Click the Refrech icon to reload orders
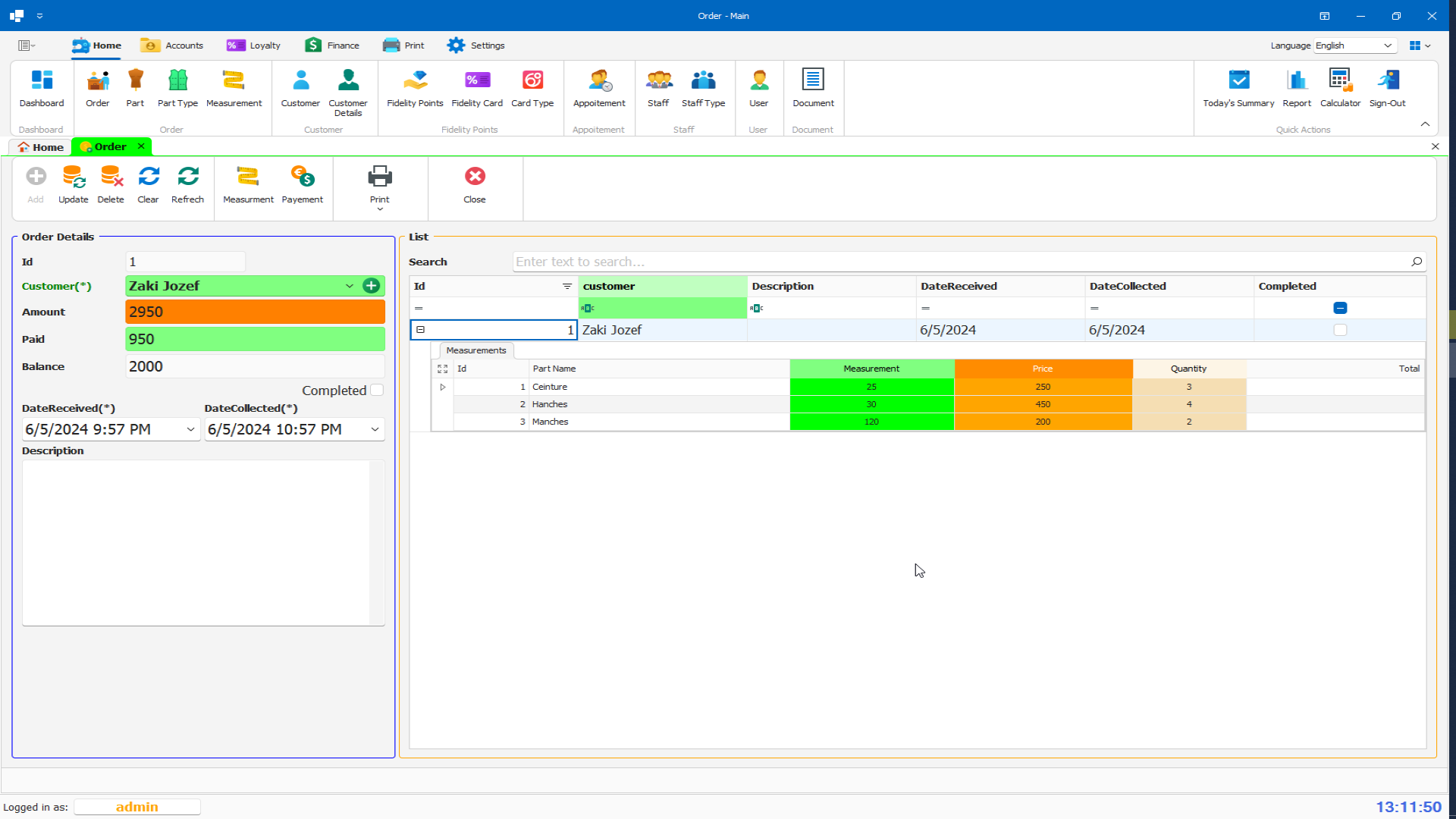Viewport: 1456px width, 819px height. pos(187,184)
